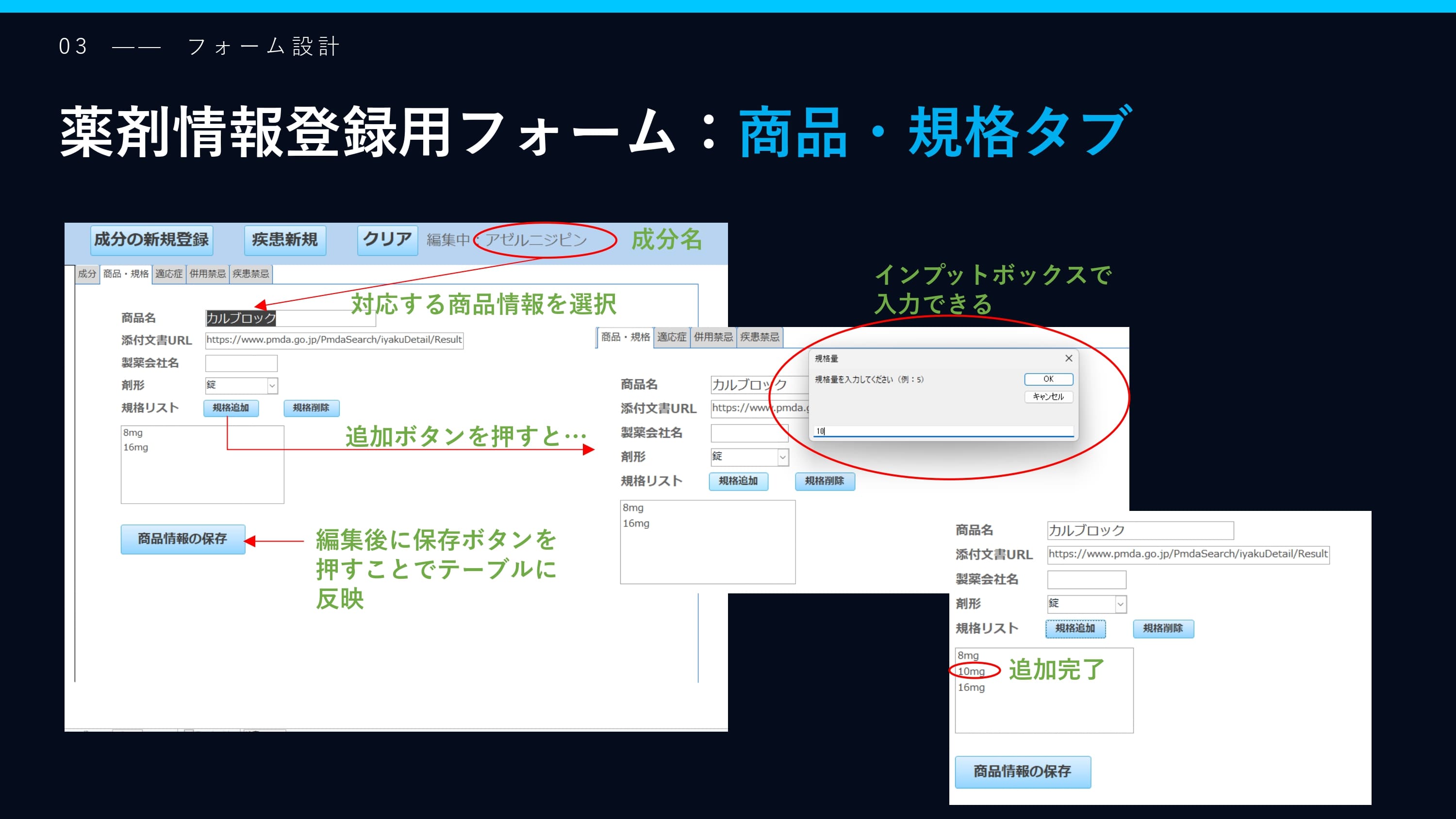Click the 成分の新規登録 button
This screenshot has width=1456, height=819.
[x=151, y=240]
